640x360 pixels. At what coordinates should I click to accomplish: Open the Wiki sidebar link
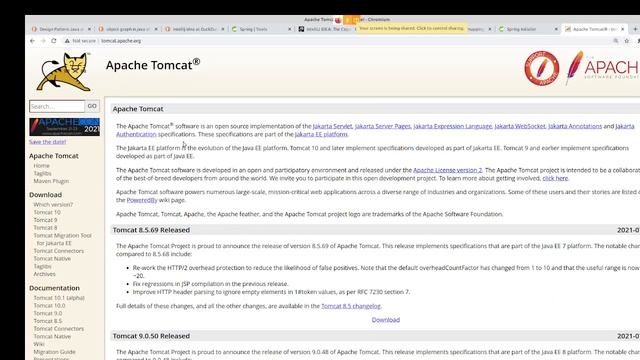39,344
